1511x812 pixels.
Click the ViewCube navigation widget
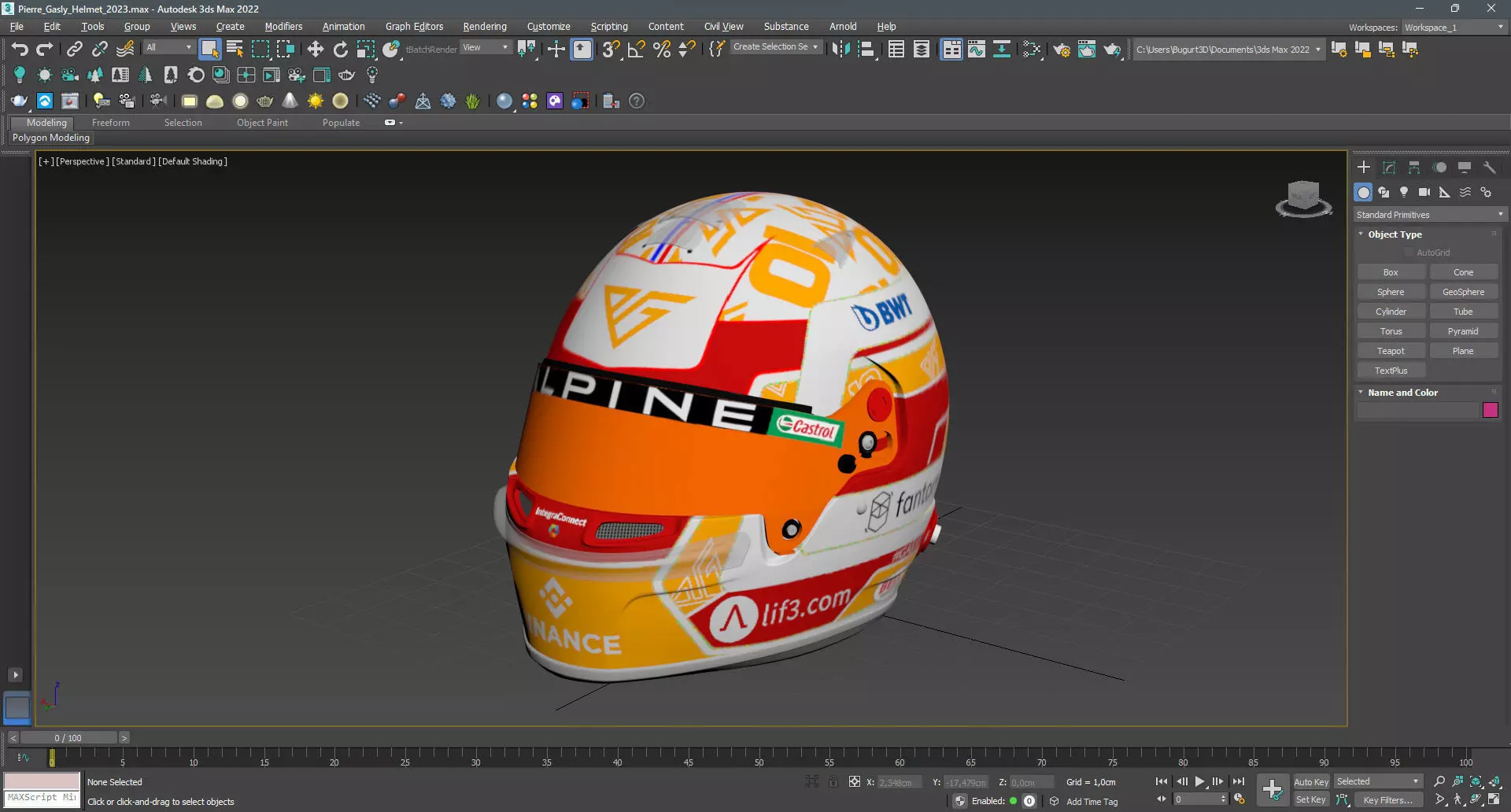click(x=1303, y=198)
